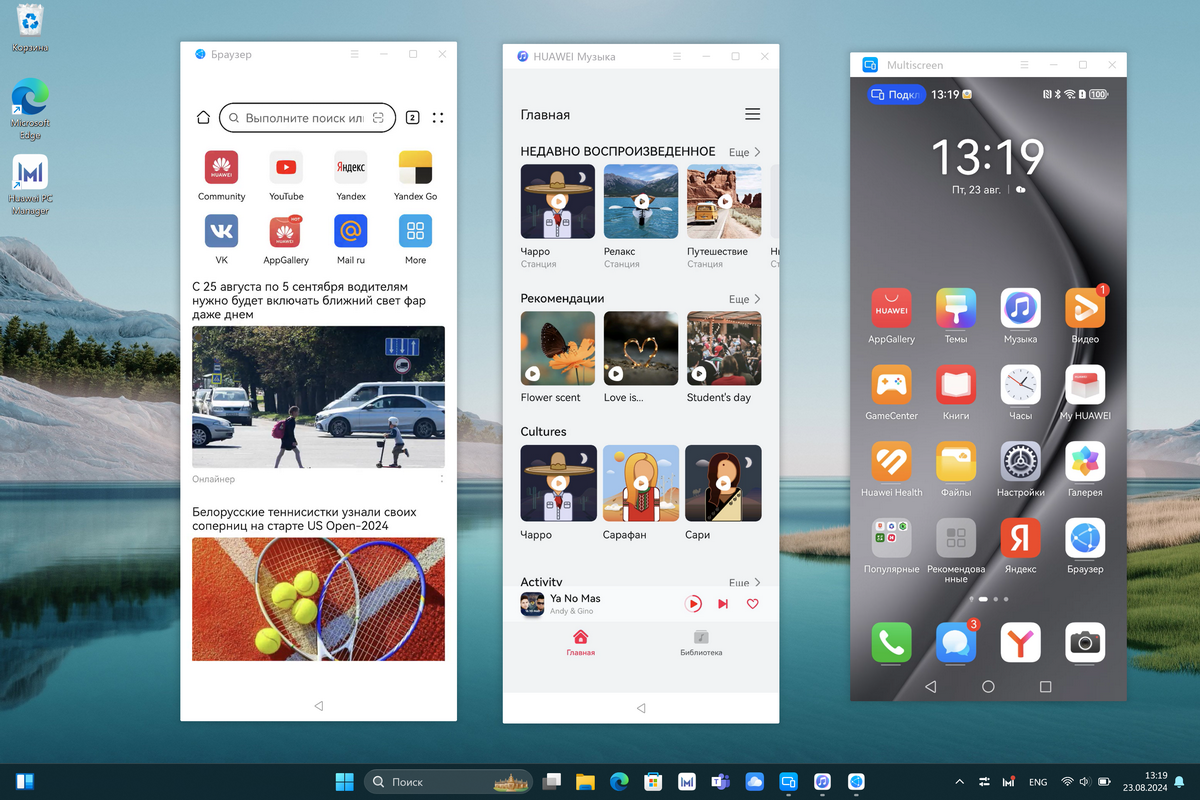Viewport: 1200px width, 800px height.
Task: Open the AppGallery shortcut in the browser
Action: point(286,231)
